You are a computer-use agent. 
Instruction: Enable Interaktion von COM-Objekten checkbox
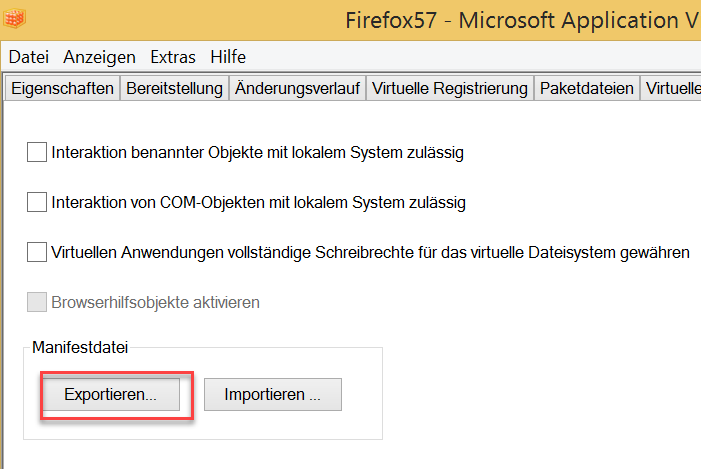point(37,202)
